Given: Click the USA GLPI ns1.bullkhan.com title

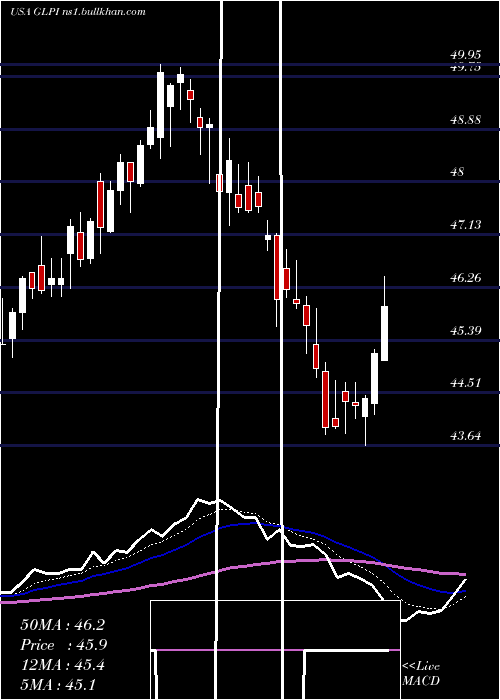Looking at the screenshot, I should coord(78,12).
